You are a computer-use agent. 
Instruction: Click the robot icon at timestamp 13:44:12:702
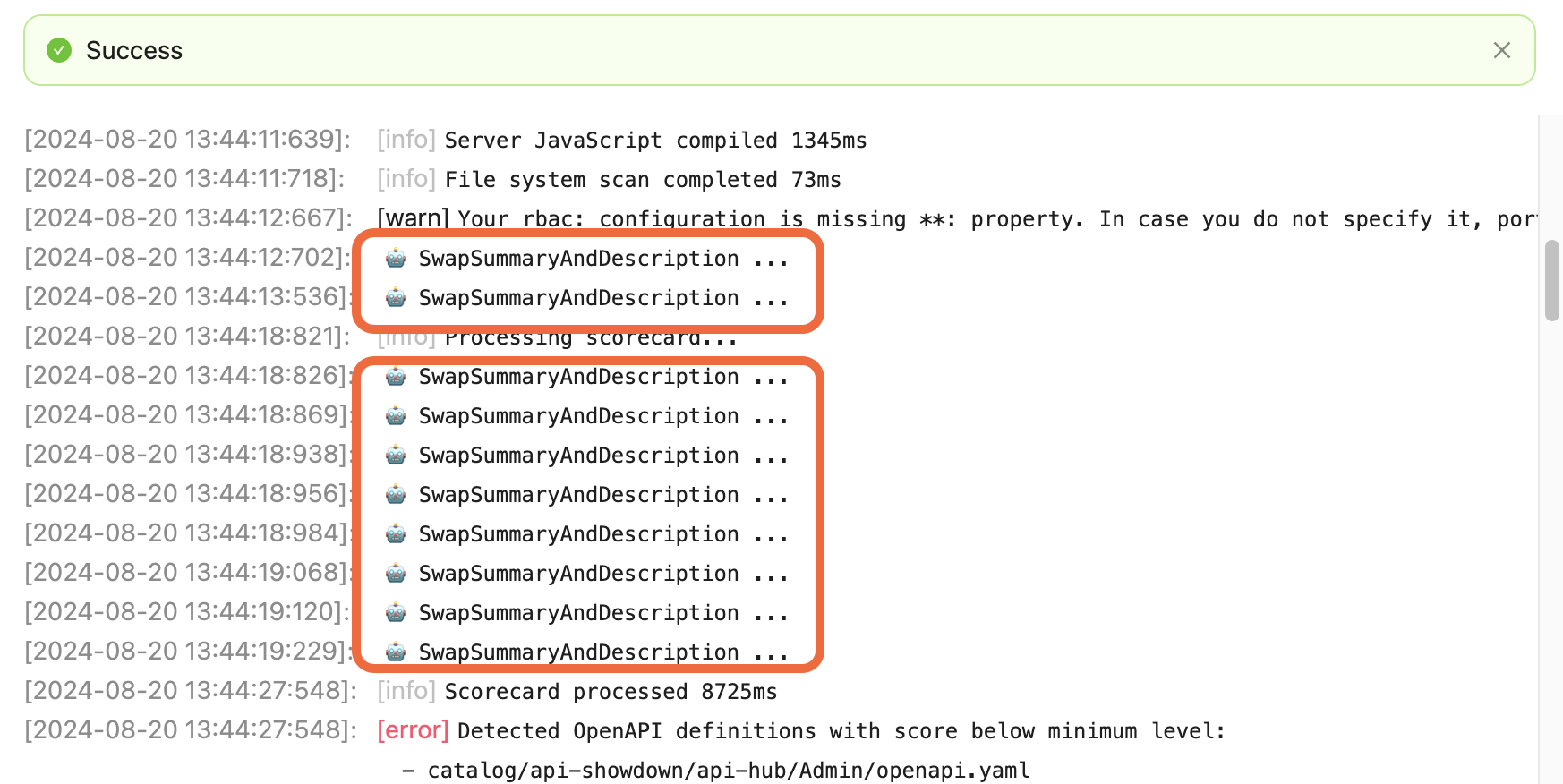pyautogui.click(x=396, y=259)
